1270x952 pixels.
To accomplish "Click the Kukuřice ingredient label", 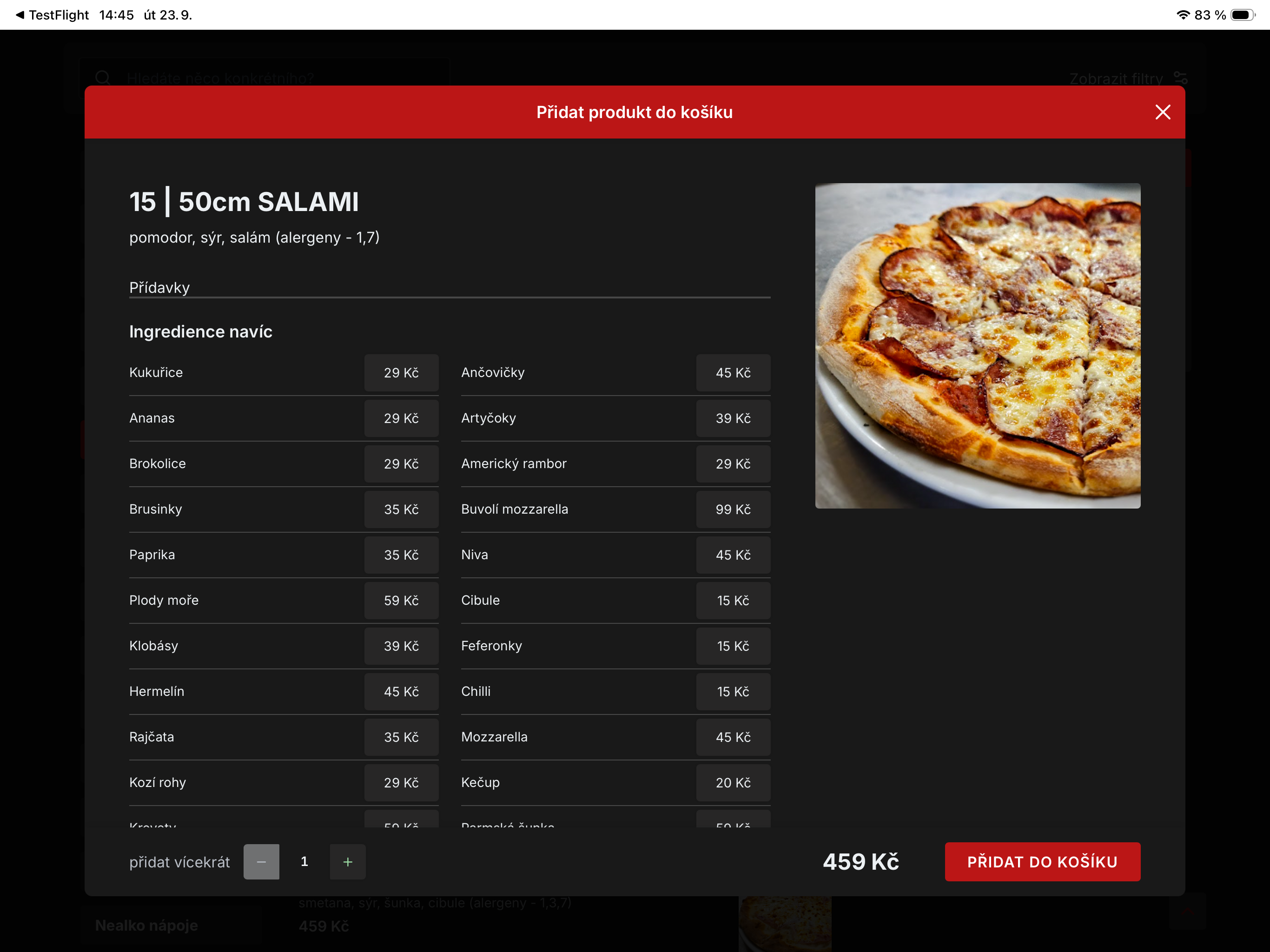I will tap(156, 373).
